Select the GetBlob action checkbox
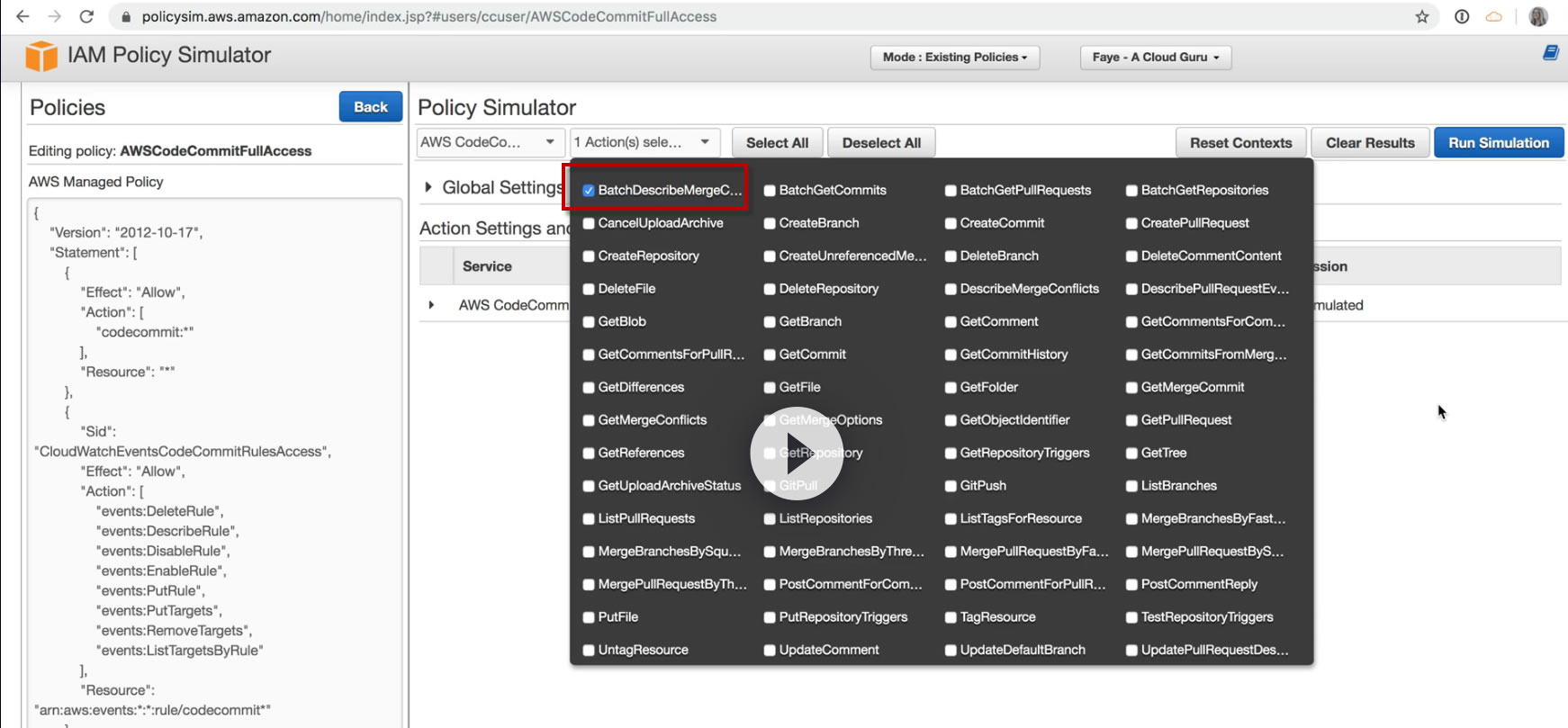Image resolution: width=1568 pixels, height=728 pixels. click(x=589, y=322)
